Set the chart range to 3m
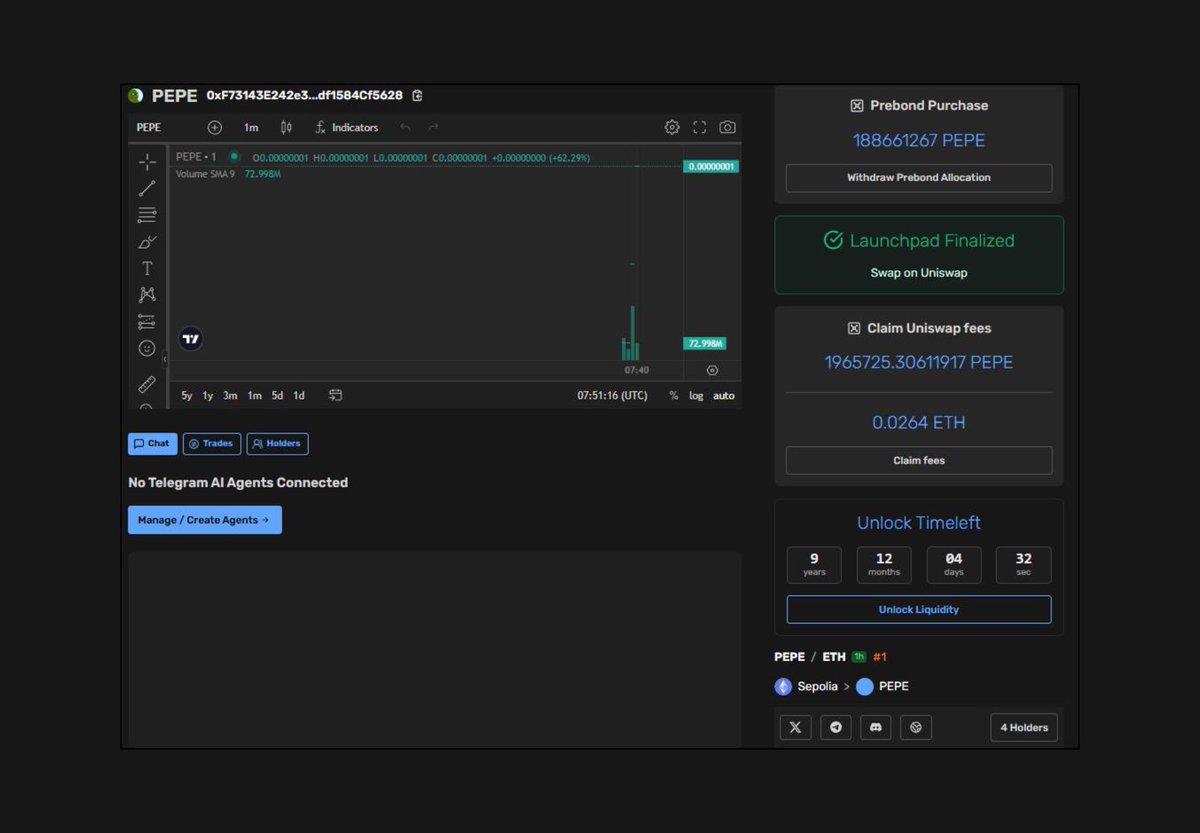Screen dimensions: 1200x833 [230, 396]
